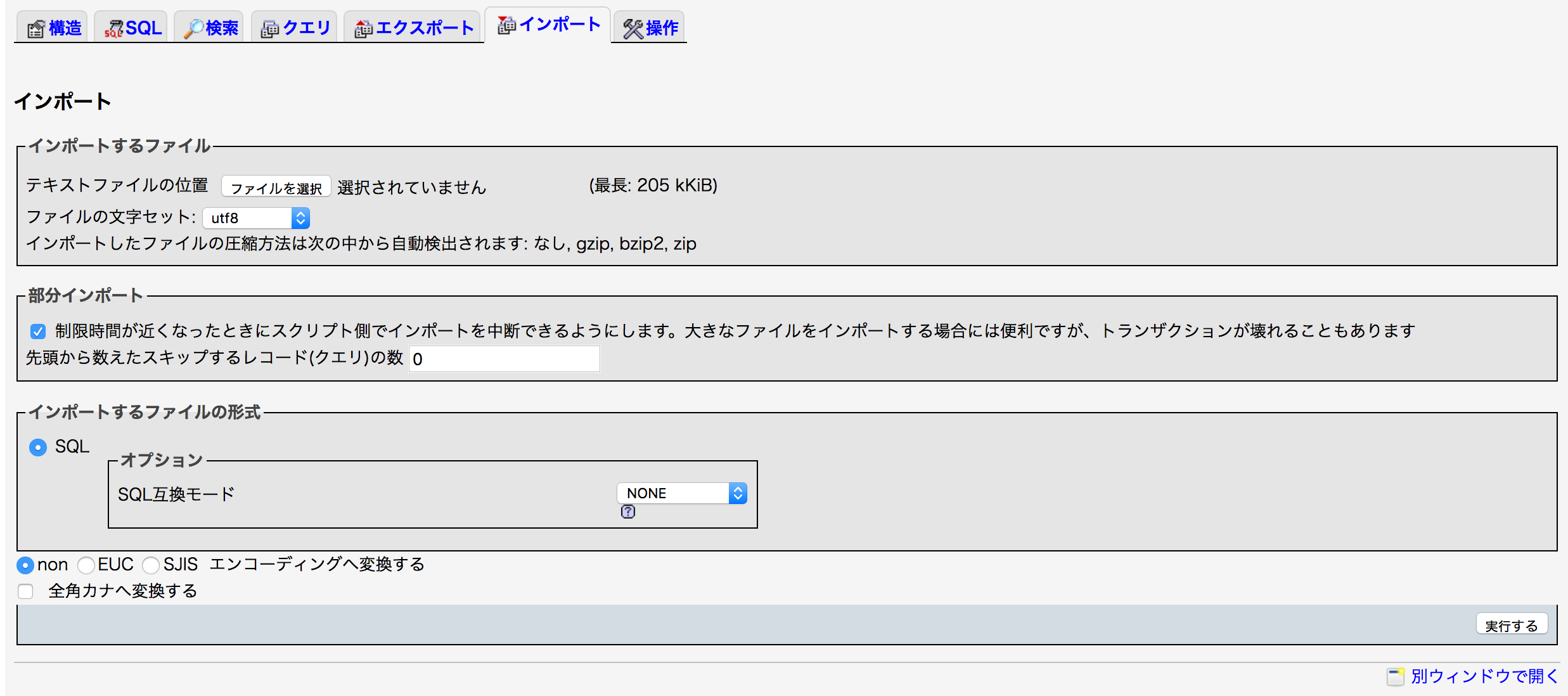Click the ファイルの文字セット label
This screenshot has width=1568, height=696.
pos(111,217)
